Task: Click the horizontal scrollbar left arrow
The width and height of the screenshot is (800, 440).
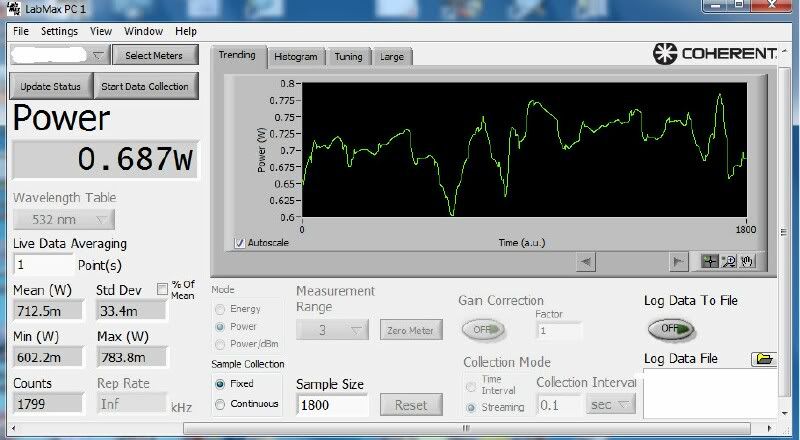Action: [13, 428]
